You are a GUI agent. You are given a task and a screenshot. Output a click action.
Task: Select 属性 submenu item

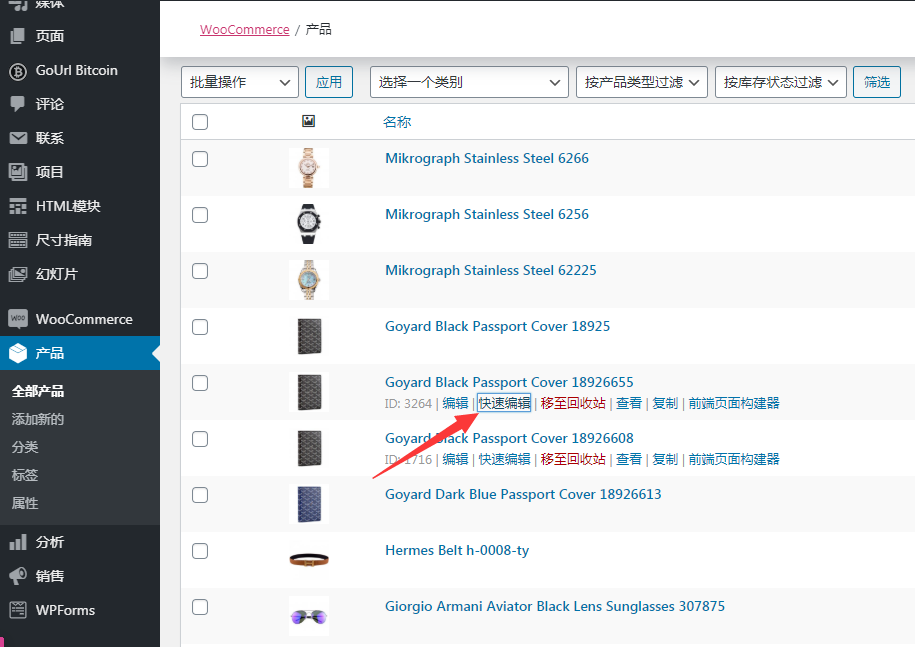[x=25, y=503]
